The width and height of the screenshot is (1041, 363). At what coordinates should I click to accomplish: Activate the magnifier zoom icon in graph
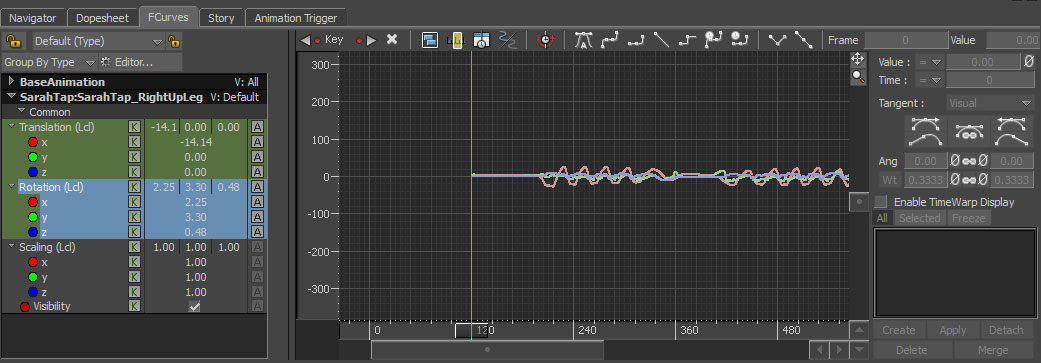click(x=858, y=77)
